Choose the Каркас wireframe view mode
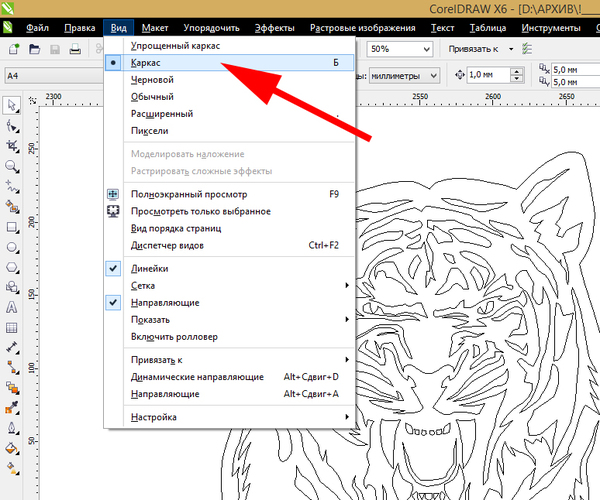Image resolution: width=600 pixels, height=500 pixels. click(x=148, y=62)
